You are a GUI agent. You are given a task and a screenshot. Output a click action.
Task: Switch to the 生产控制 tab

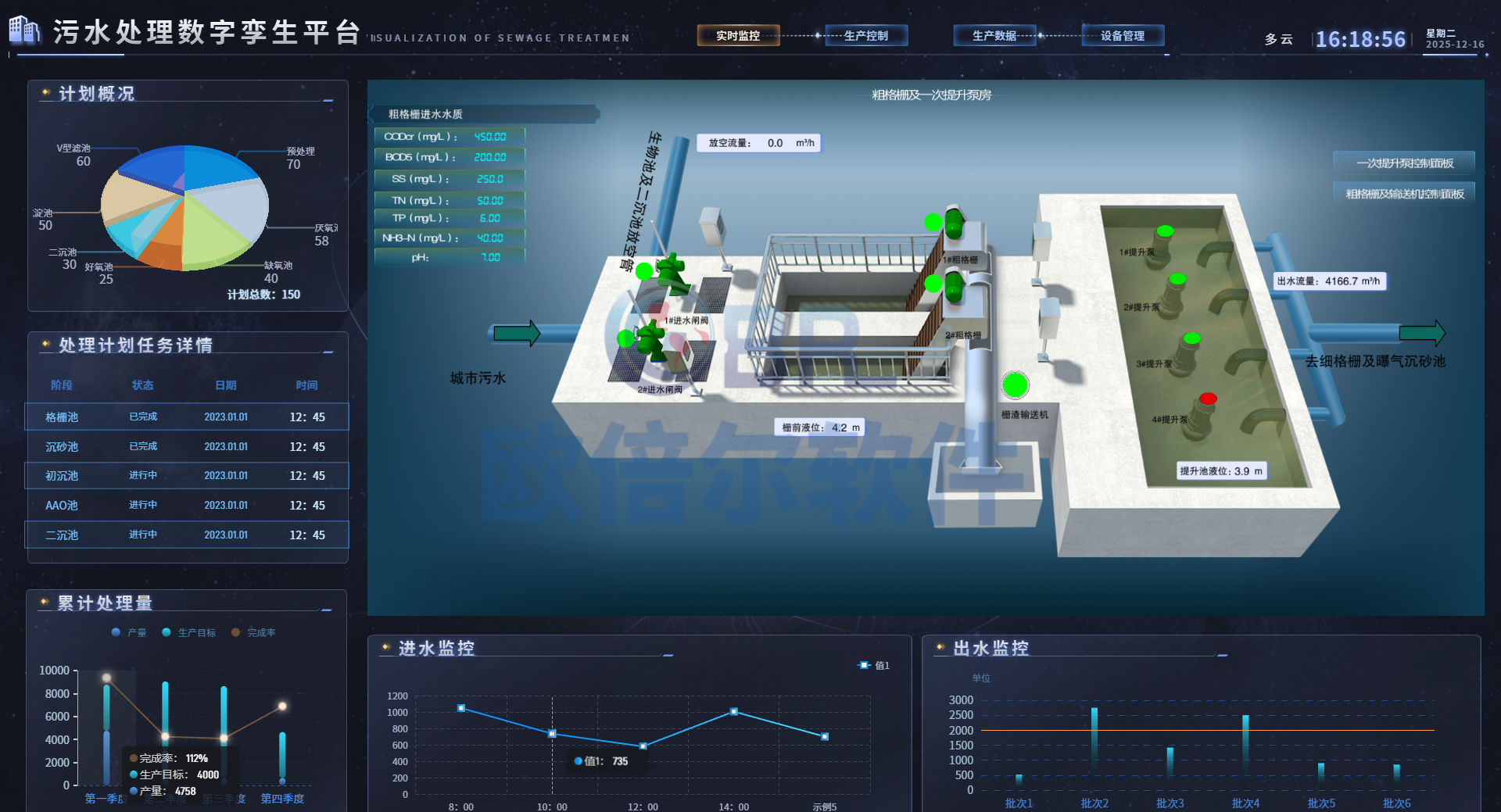click(x=866, y=36)
